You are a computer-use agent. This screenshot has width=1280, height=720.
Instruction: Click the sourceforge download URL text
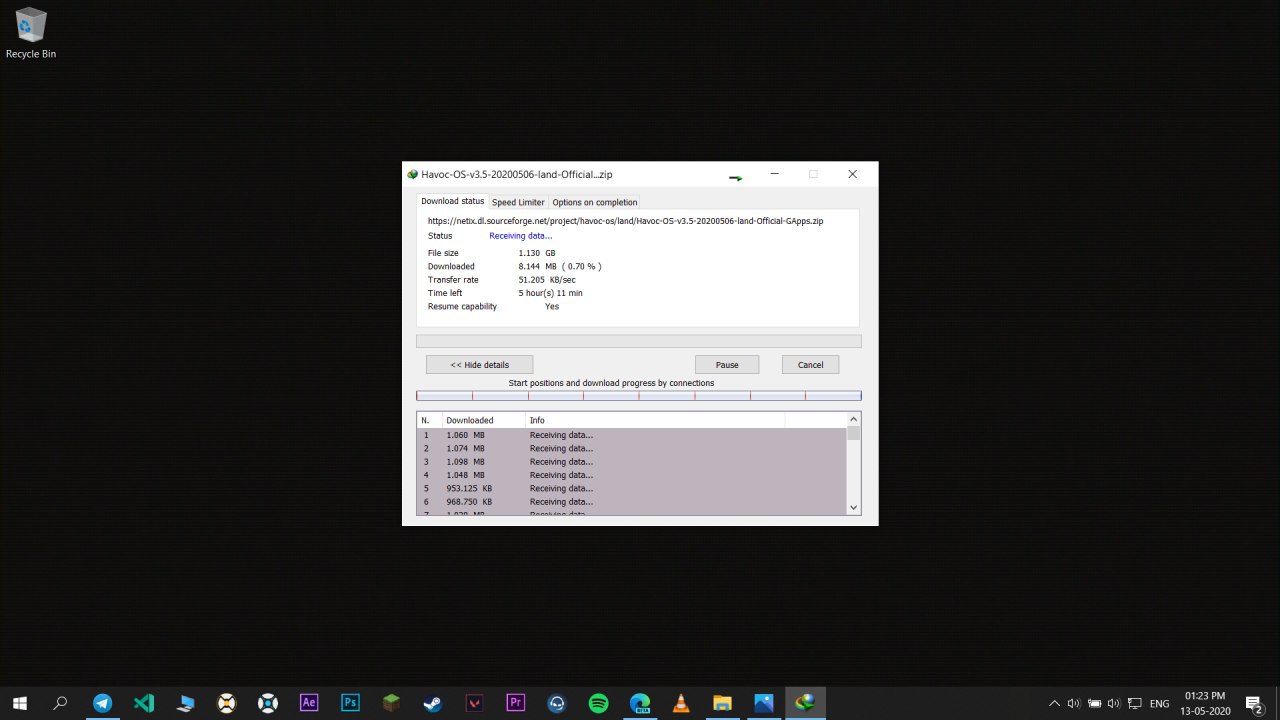[x=625, y=221]
